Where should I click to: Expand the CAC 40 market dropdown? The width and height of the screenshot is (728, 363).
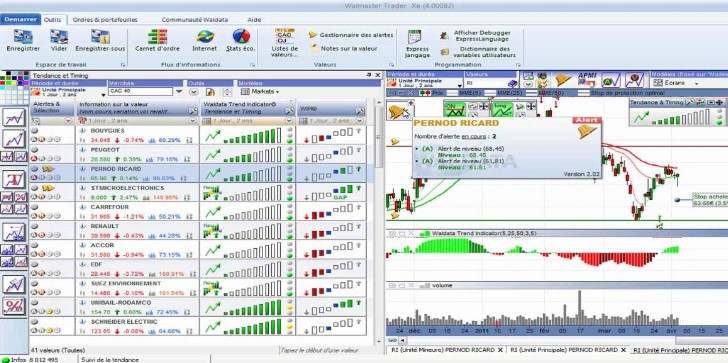[179, 91]
